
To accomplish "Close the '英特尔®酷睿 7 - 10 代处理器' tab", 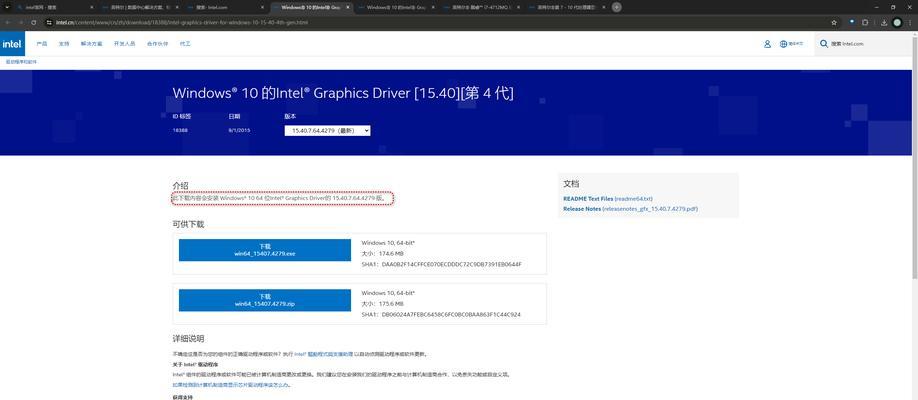I will point(602,8).
